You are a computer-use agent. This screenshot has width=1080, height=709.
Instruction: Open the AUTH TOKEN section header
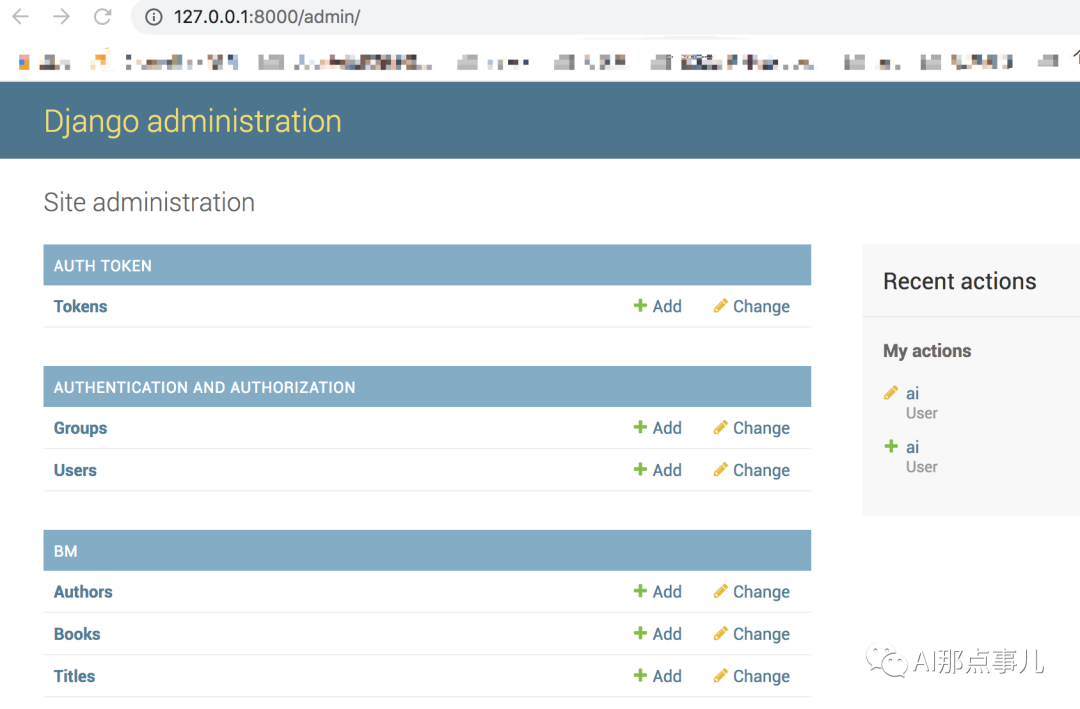[103, 266]
